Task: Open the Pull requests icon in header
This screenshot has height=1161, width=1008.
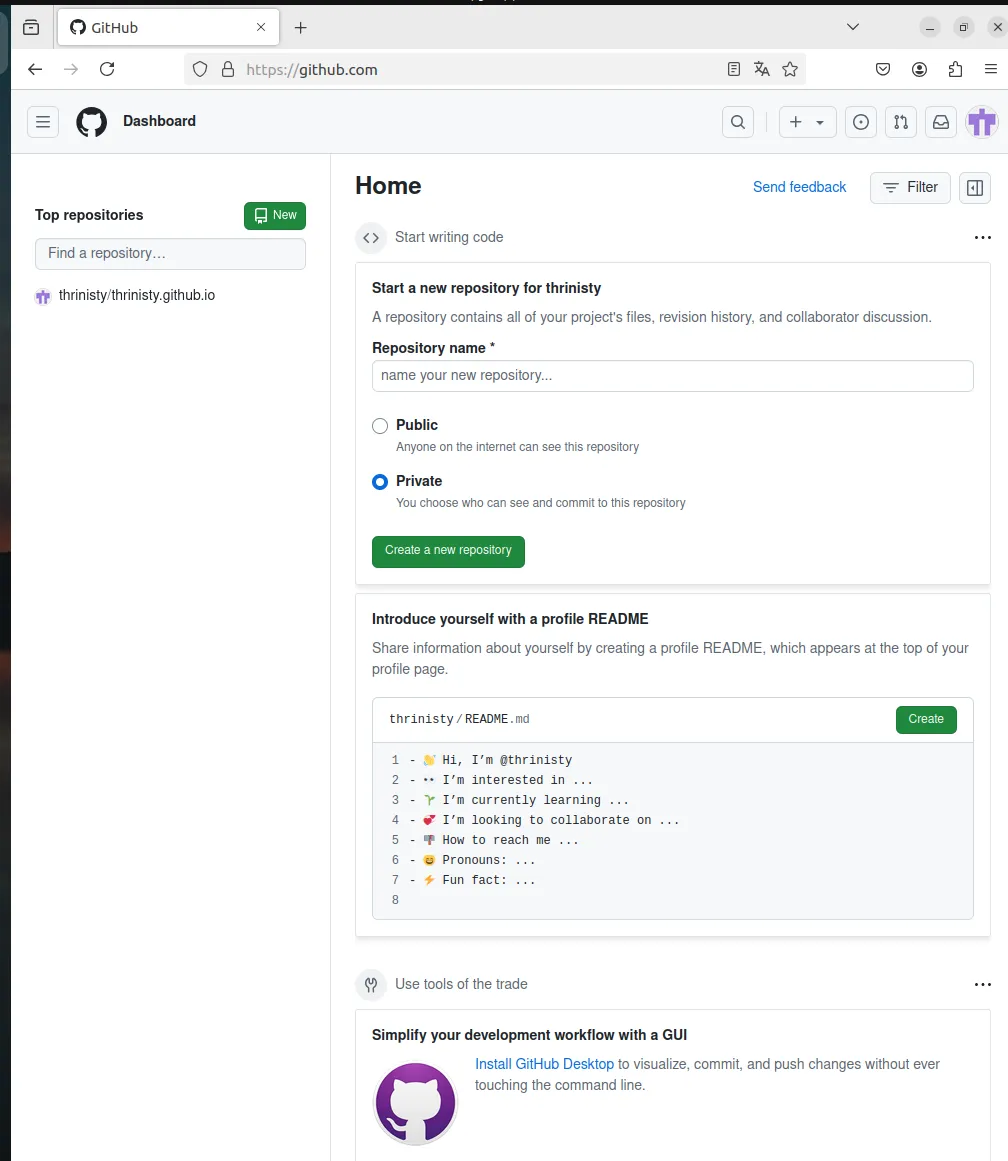Action: point(901,122)
